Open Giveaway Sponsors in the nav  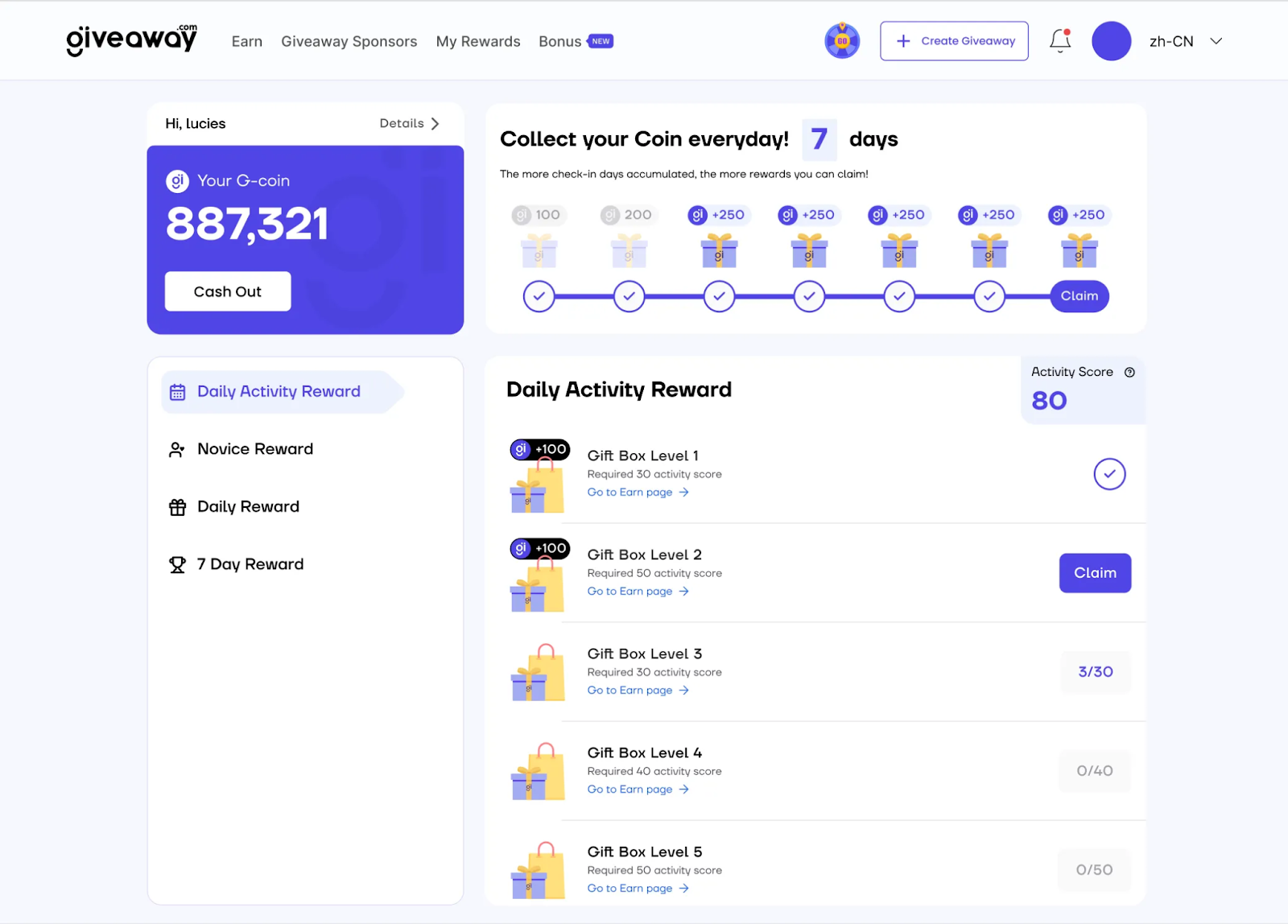coord(349,41)
